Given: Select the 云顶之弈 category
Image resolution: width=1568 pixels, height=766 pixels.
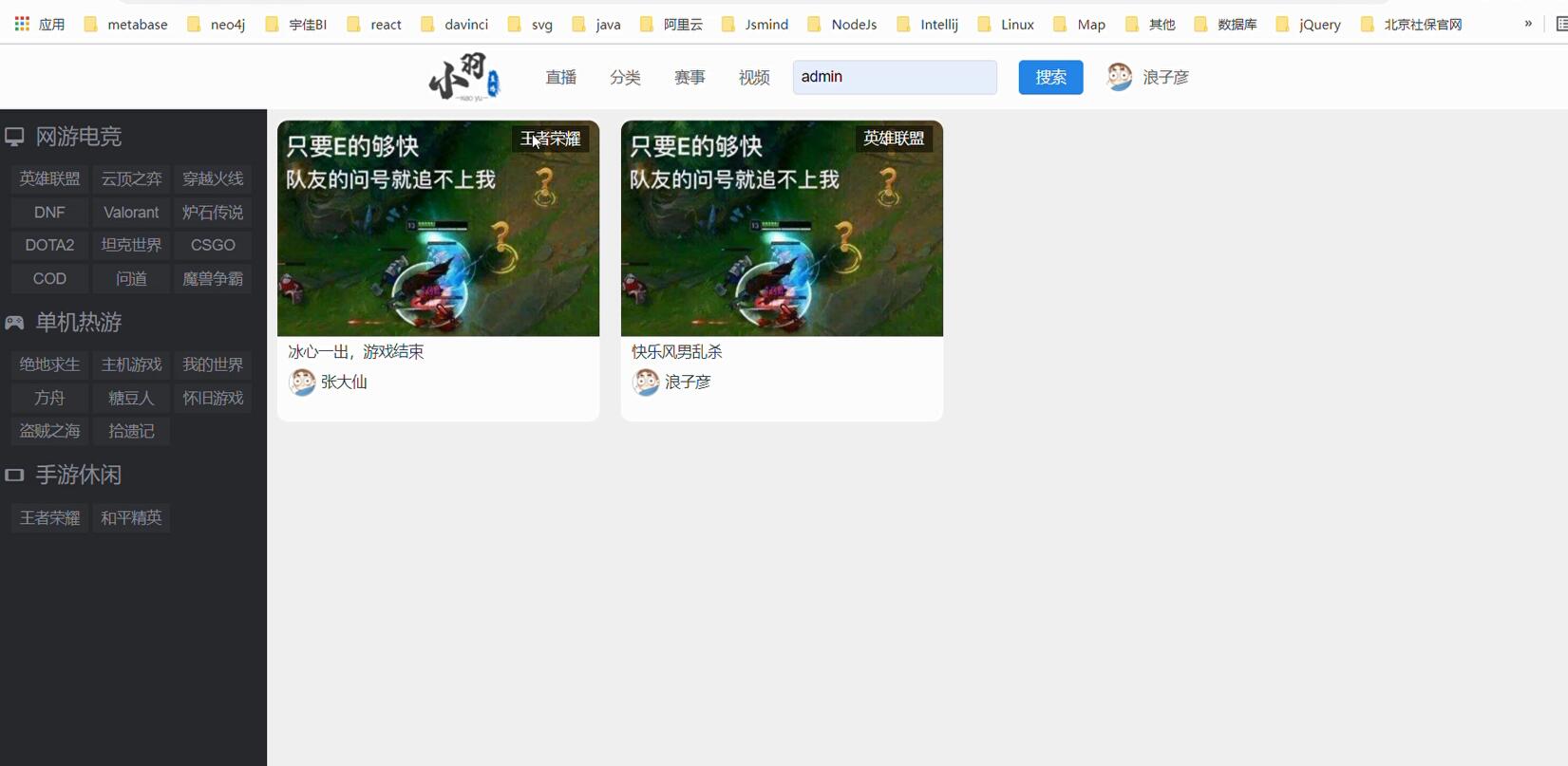Looking at the screenshot, I should (132, 178).
